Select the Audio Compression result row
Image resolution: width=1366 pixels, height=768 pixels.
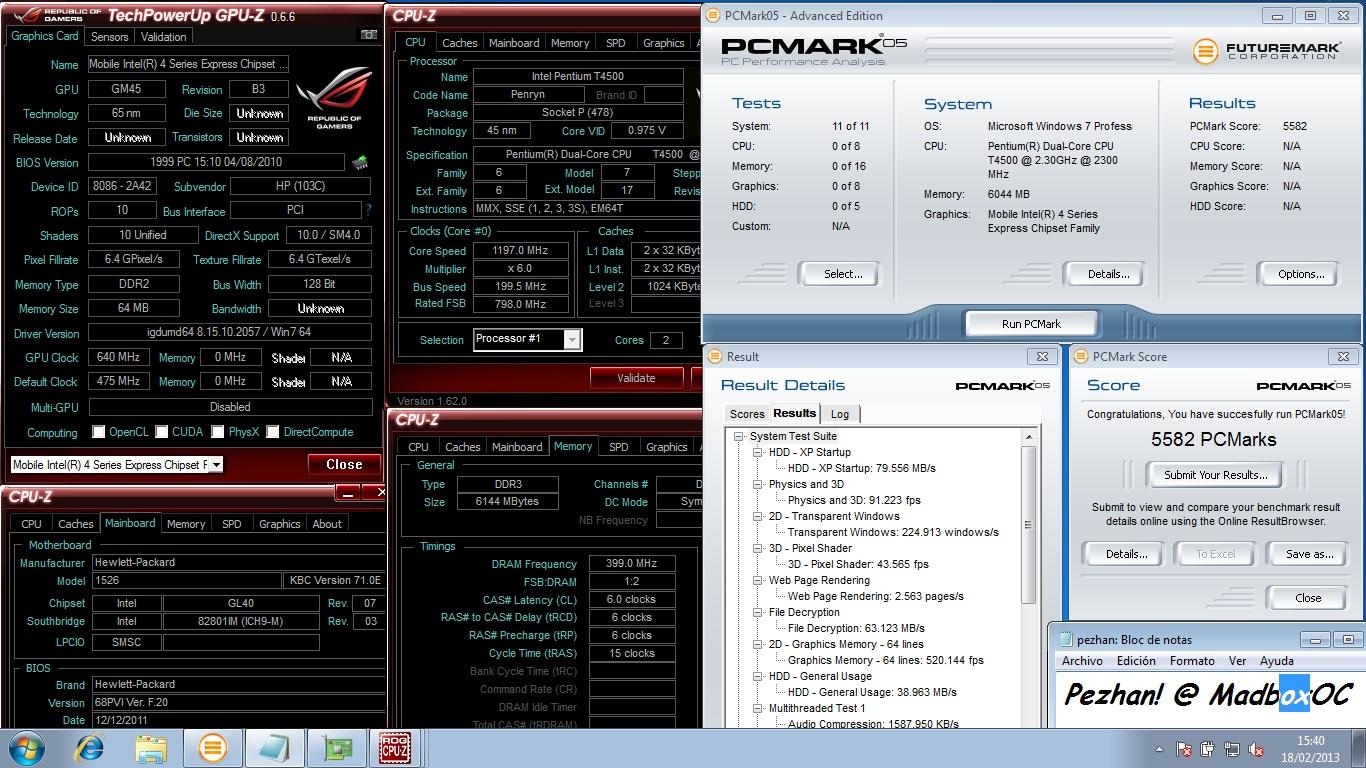(x=873, y=724)
